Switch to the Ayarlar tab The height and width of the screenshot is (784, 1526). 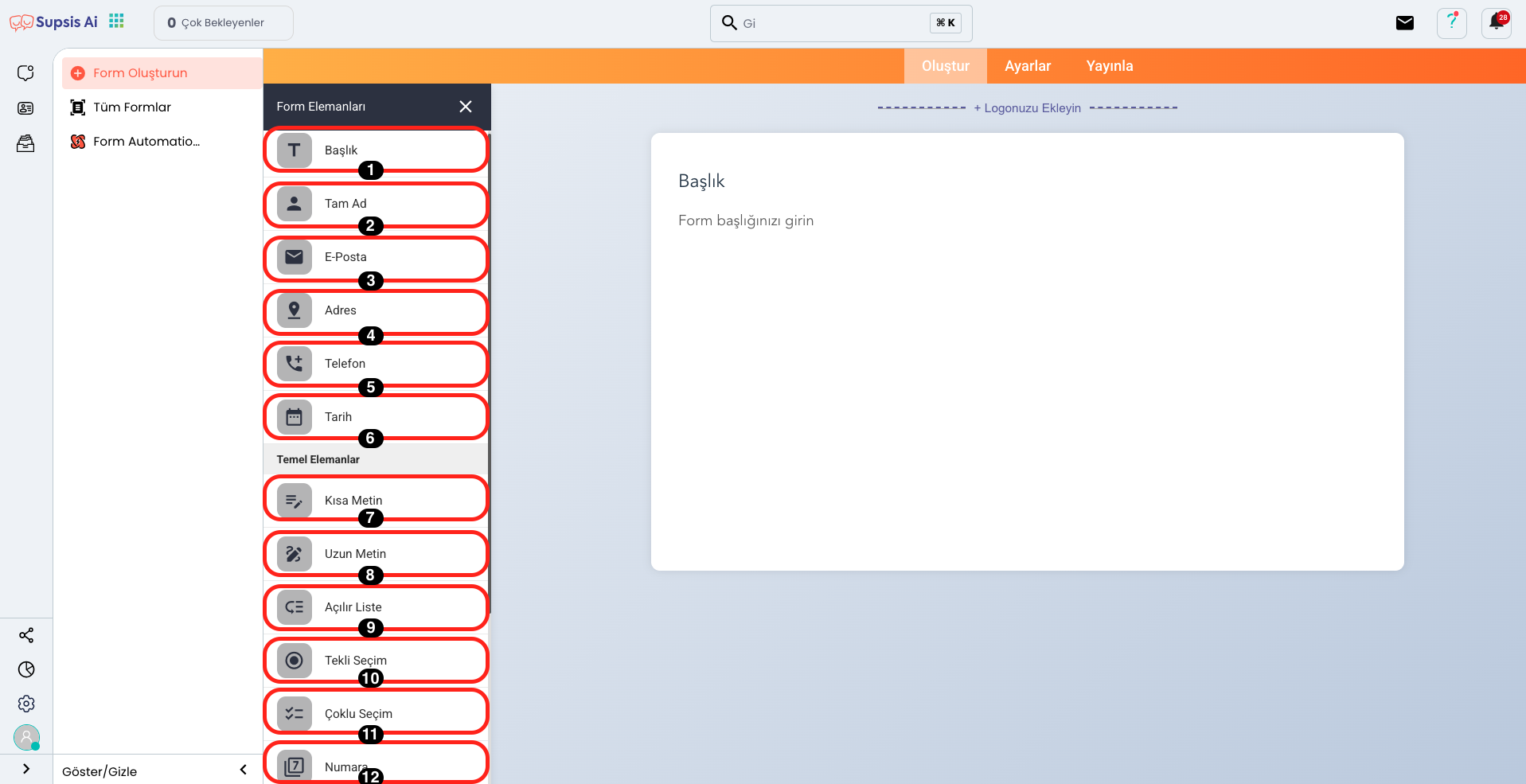[1028, 66]
